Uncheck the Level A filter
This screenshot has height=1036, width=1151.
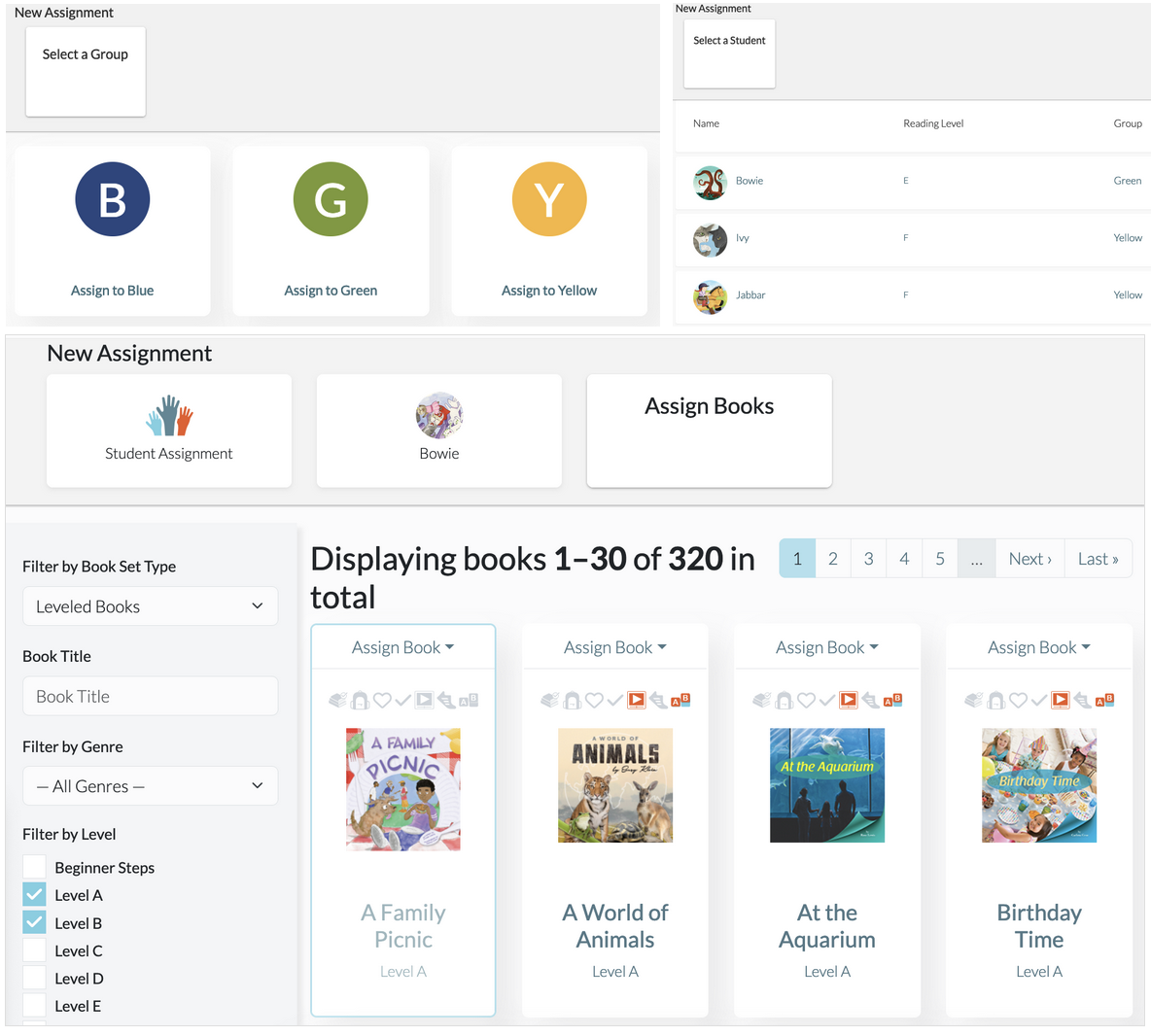click(x=34, y=894)
